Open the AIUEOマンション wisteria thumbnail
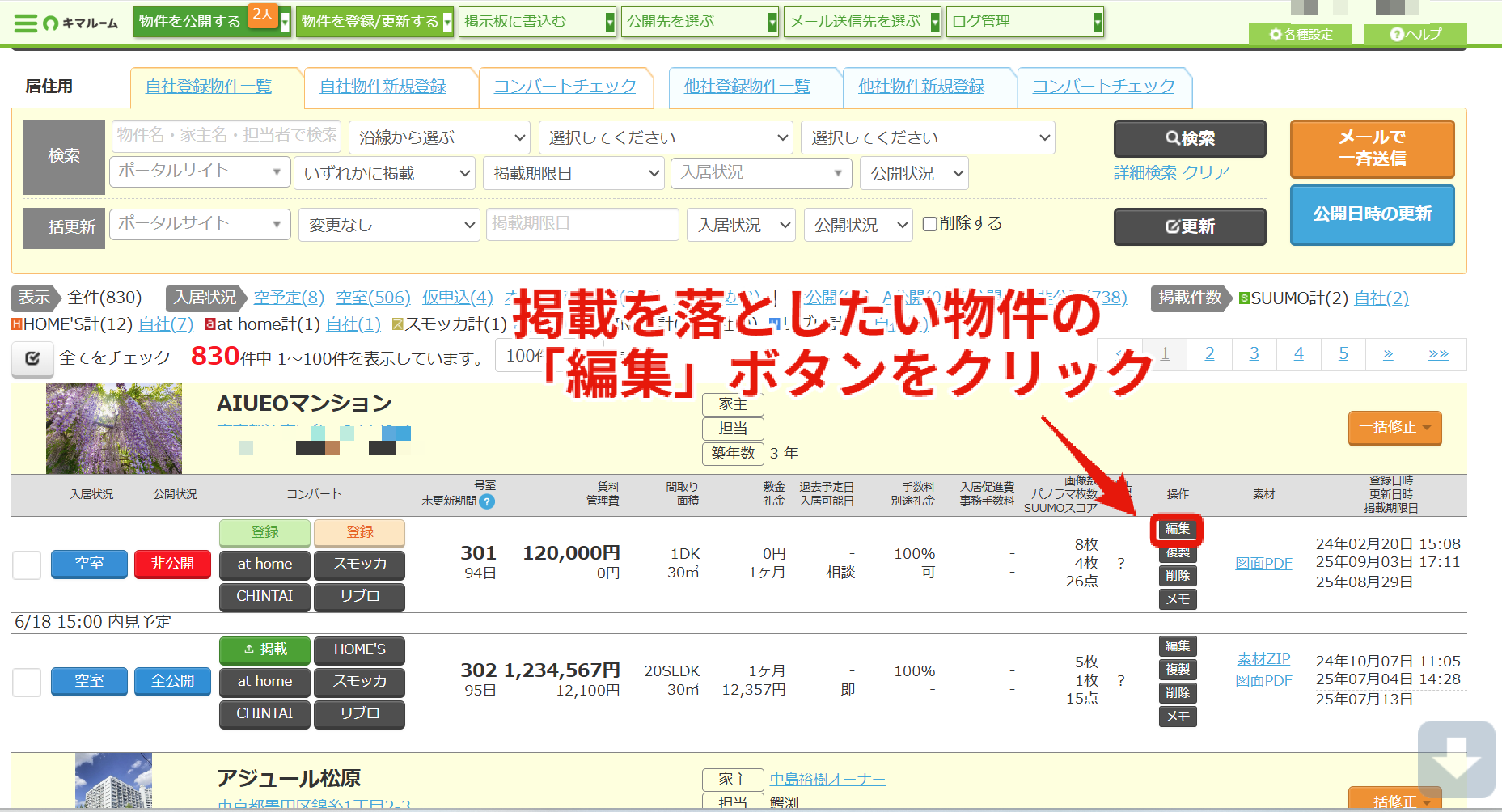Screen dimensions: 1502x812 114,429
